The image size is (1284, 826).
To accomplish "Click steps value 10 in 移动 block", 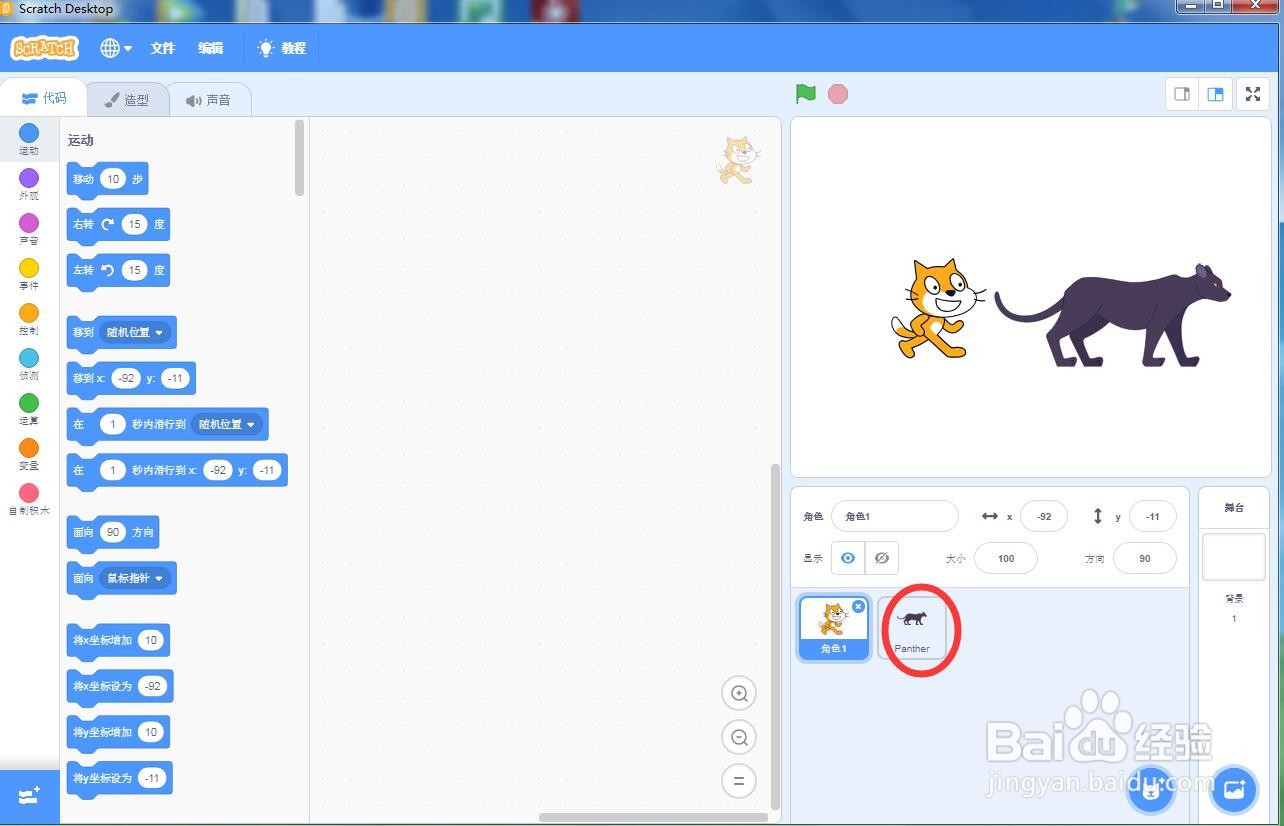I will (113, 179).
